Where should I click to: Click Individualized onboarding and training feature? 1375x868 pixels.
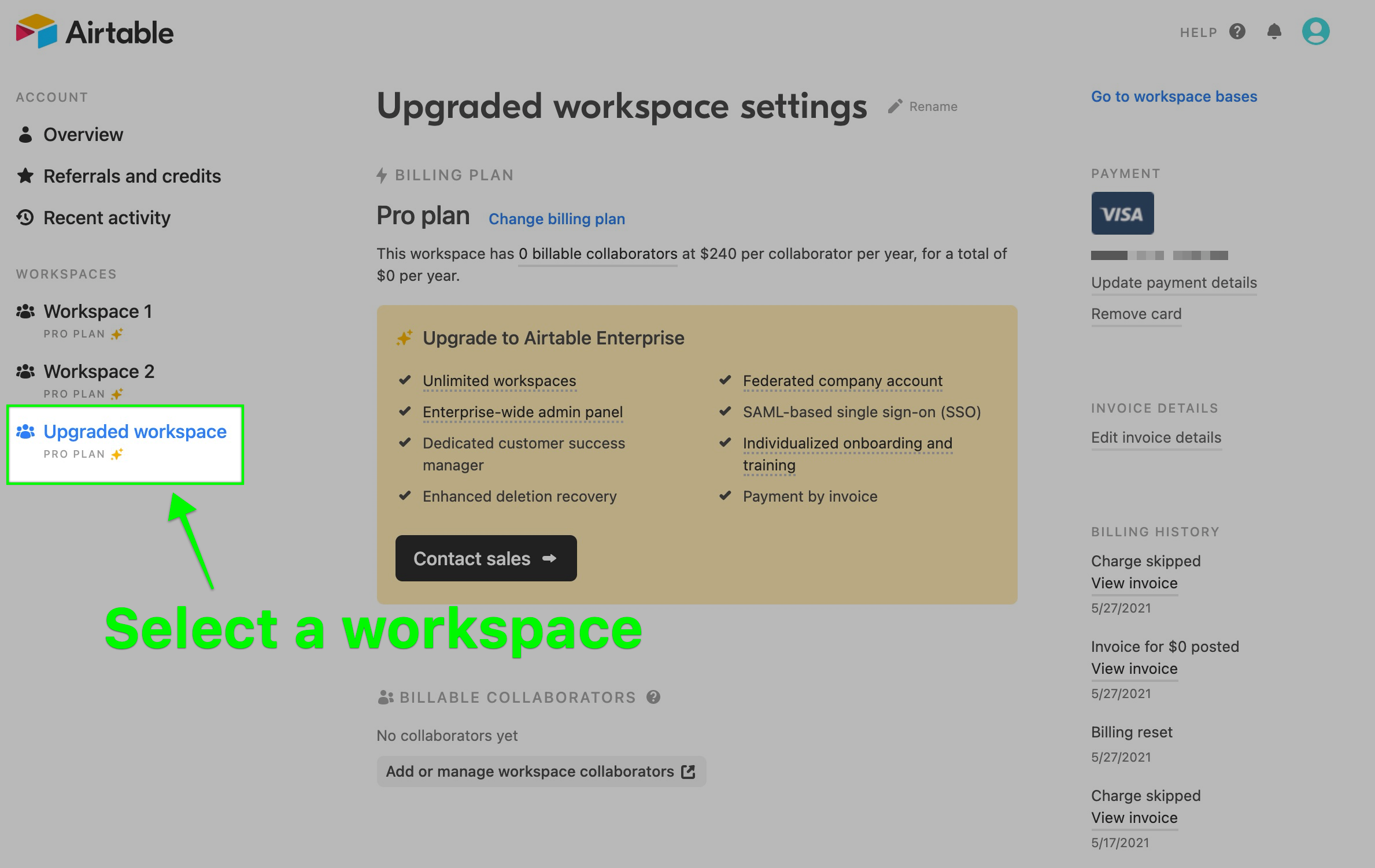point(848,454)
